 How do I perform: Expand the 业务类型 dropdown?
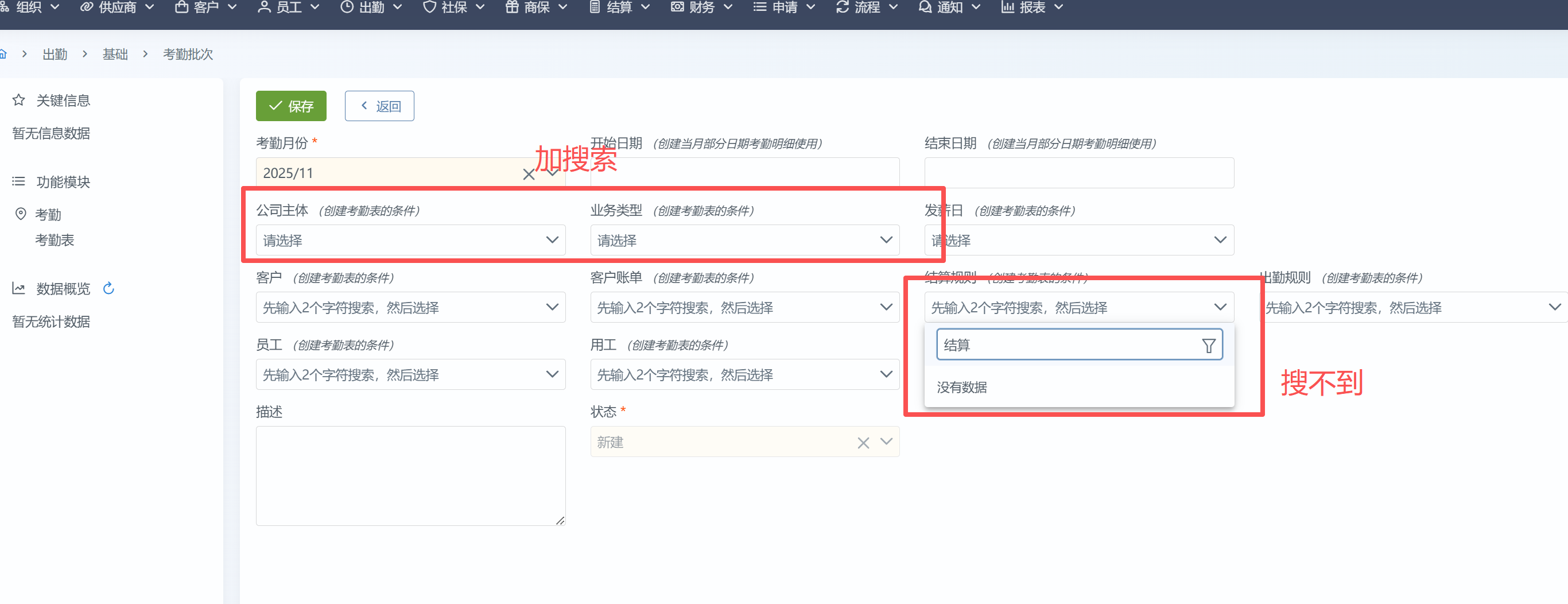(x=744, y=240)
